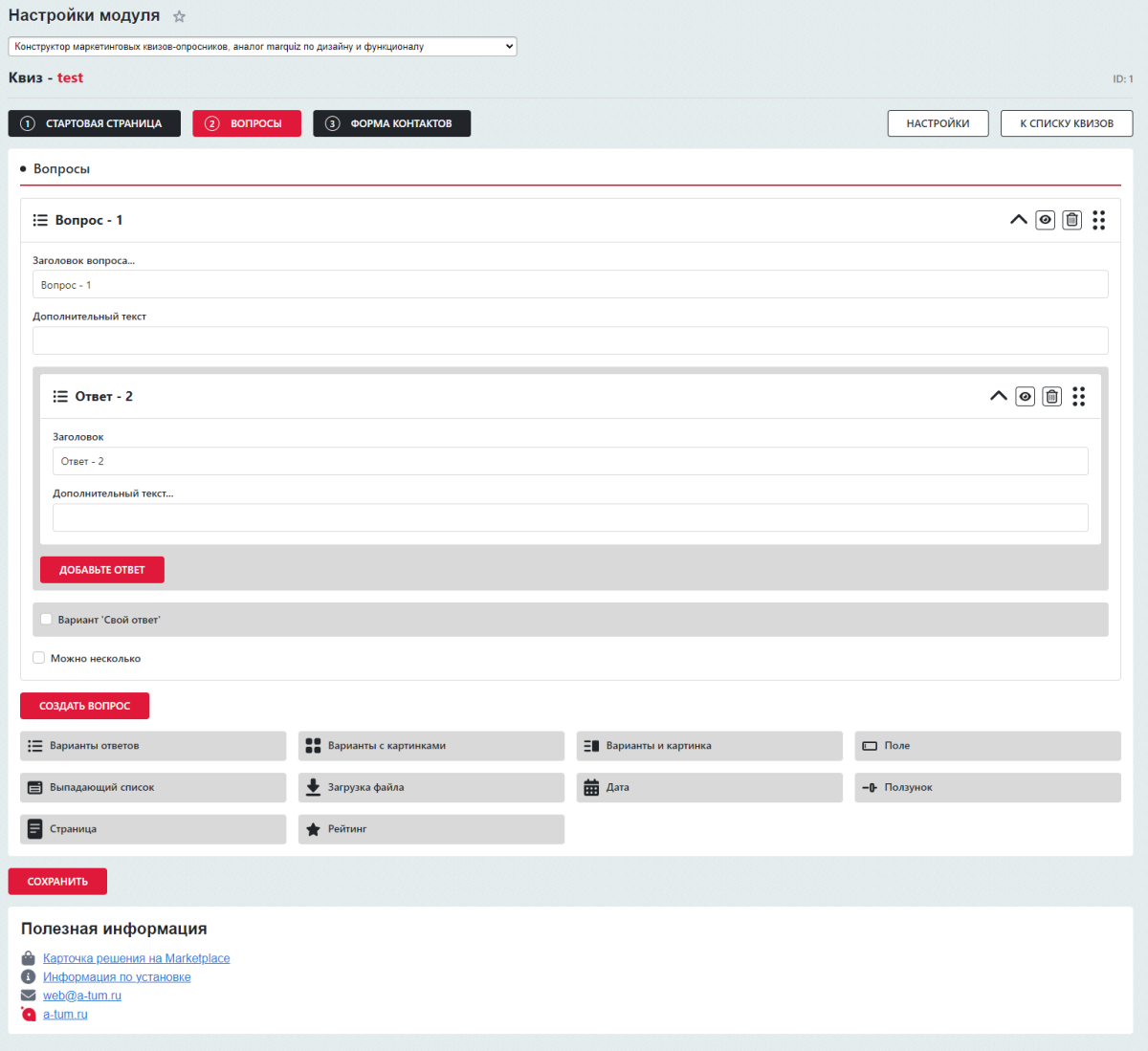Click drag handle dots on Ответ - 2
Image resolution: width=1148 pixels, height=1051 pixels.
pyautogui.click(x=1078, y=397)
